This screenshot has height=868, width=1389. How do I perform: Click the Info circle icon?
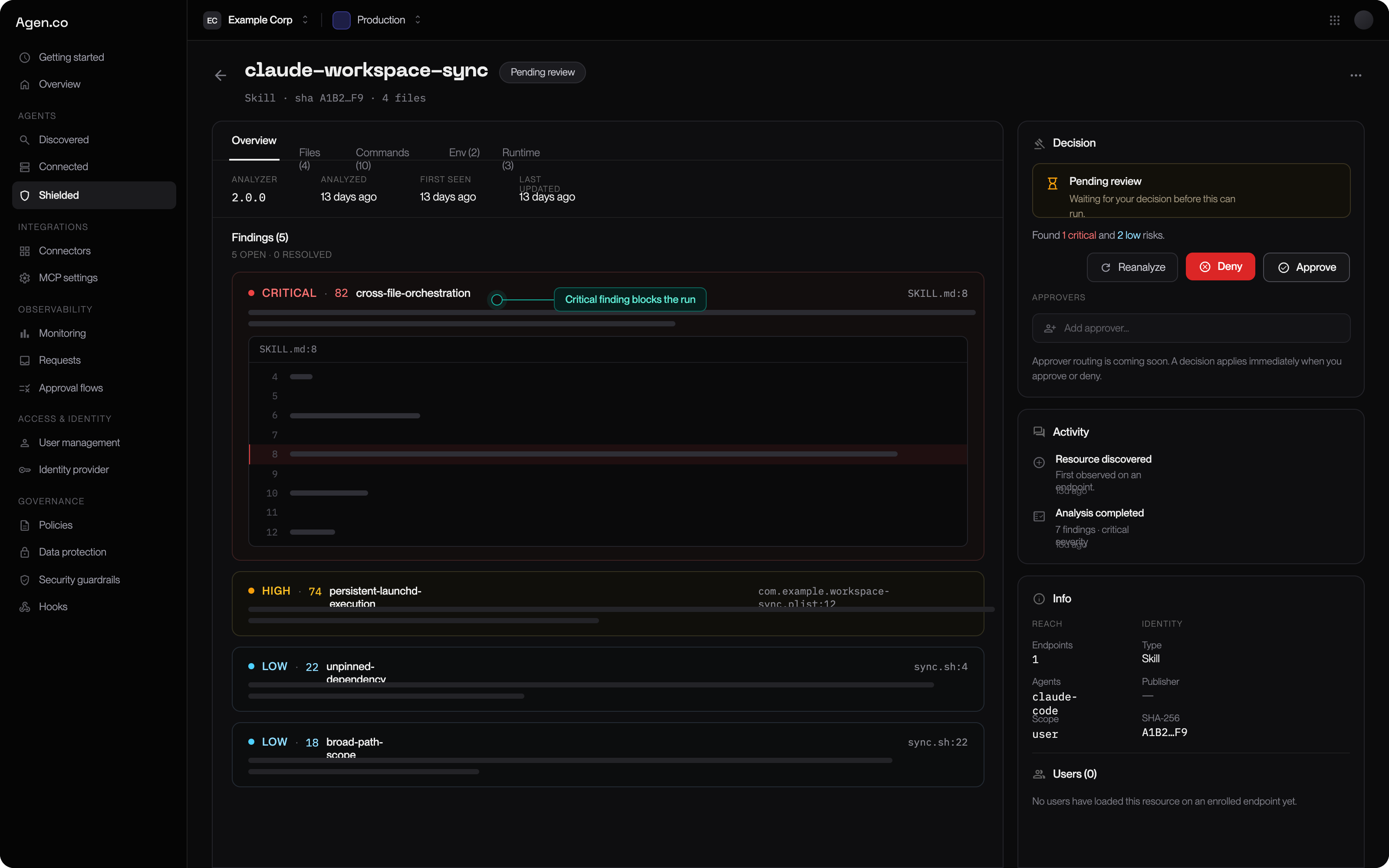(1039, 599)
